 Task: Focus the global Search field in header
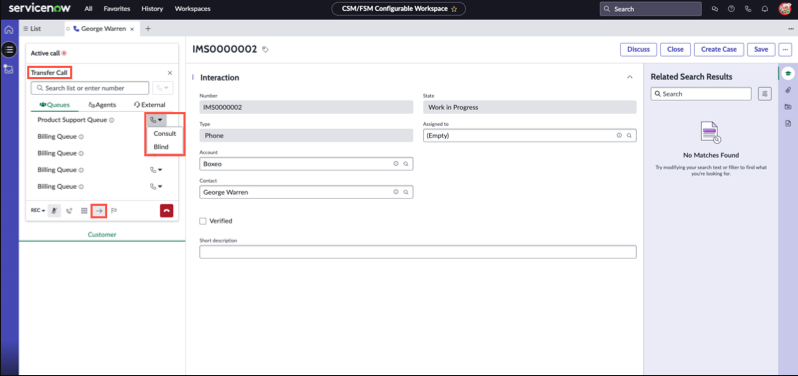pos(650,9)
